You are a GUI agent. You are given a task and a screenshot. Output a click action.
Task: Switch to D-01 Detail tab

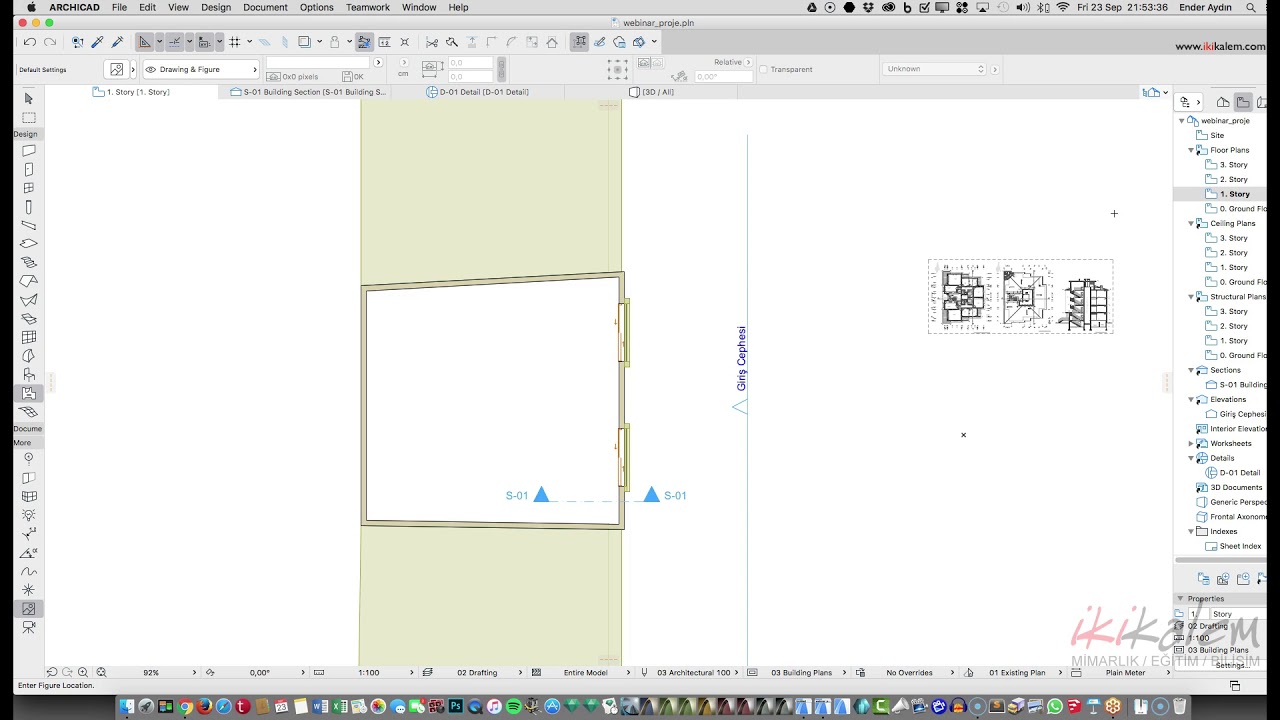point(478,92)
